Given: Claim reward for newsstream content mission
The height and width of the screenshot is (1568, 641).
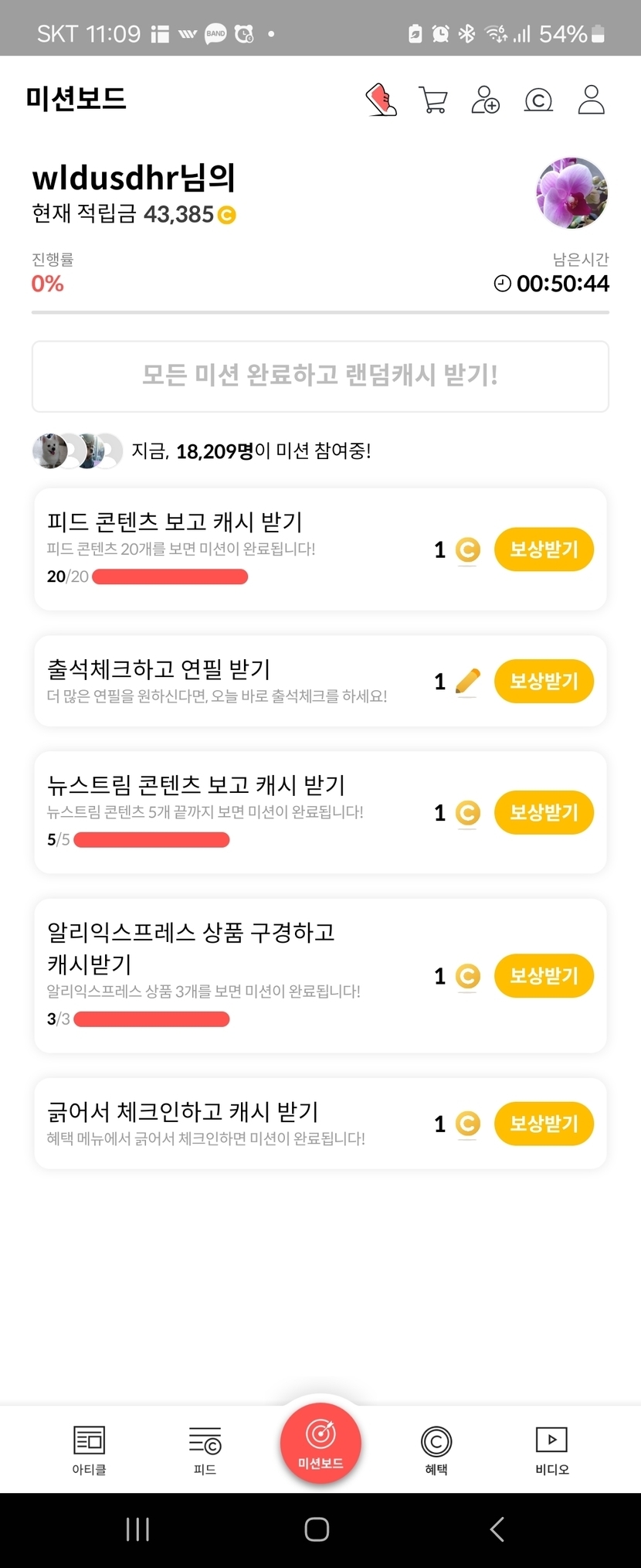Looking at the screenshot, I should pyautogui.click(x=544, y=812).
